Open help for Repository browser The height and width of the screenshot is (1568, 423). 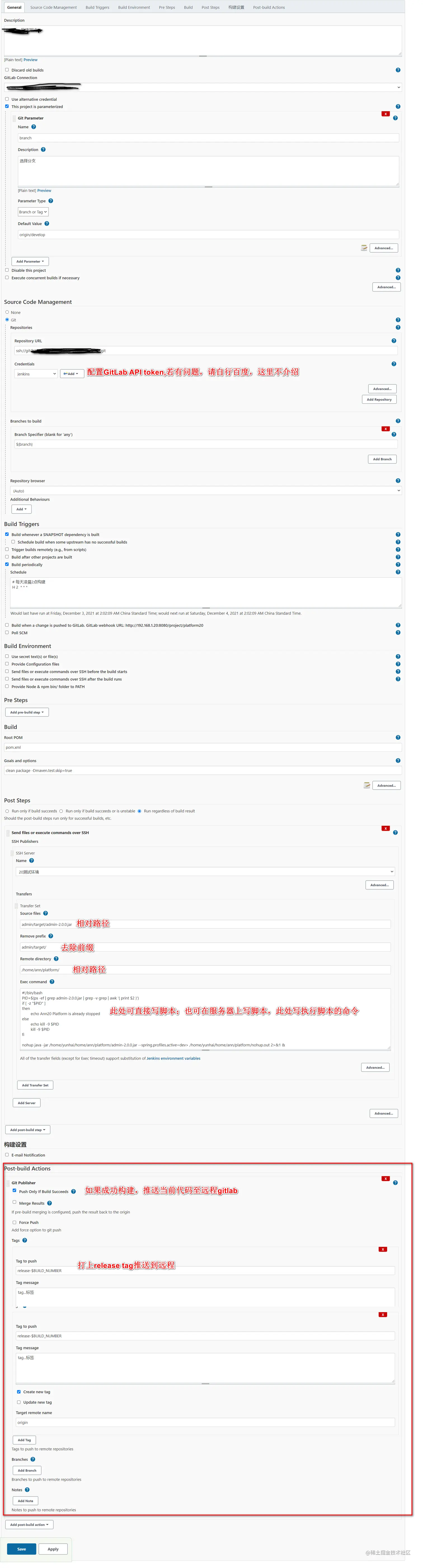398,481
